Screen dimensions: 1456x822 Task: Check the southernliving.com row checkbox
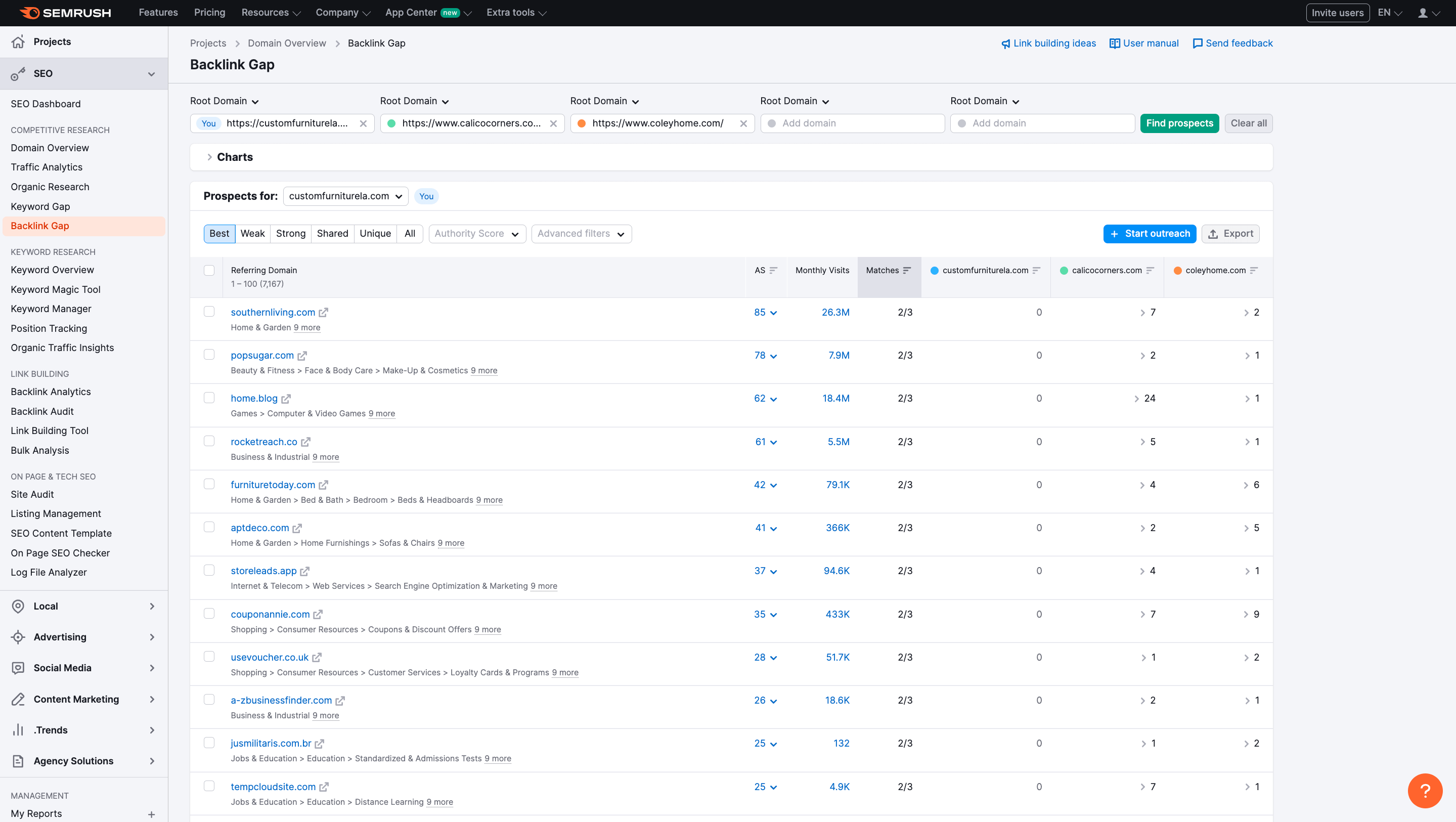[209, 312]
